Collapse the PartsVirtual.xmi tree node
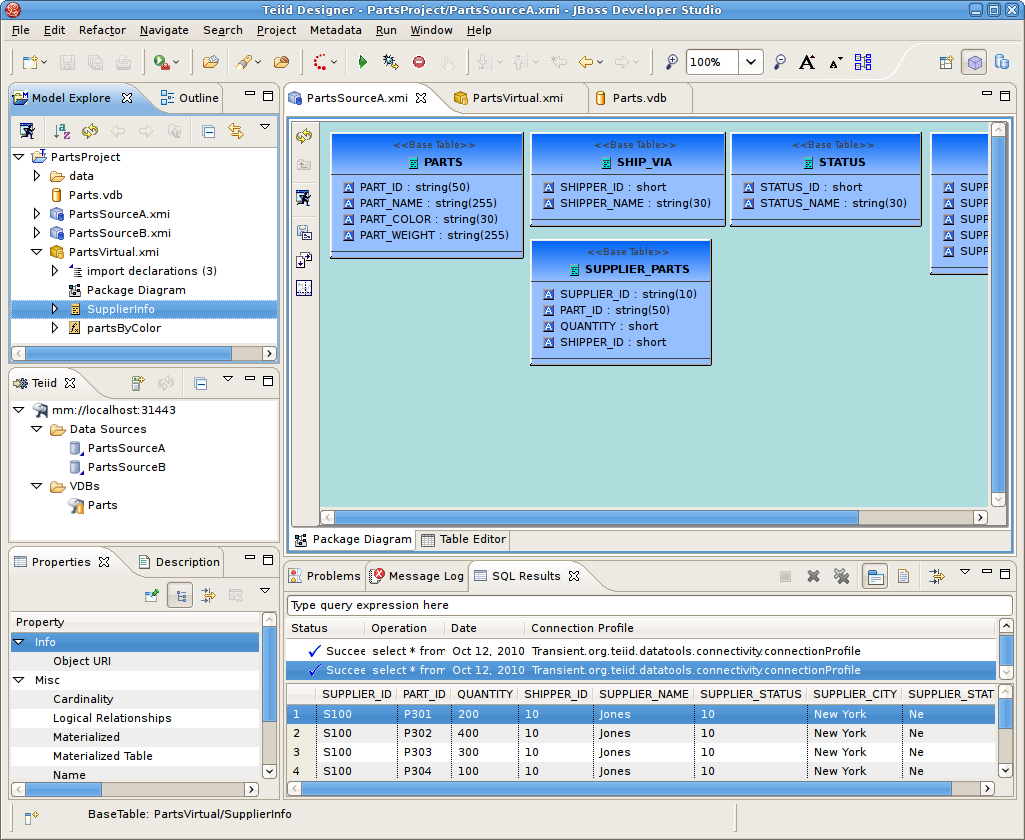 (37, 252)
